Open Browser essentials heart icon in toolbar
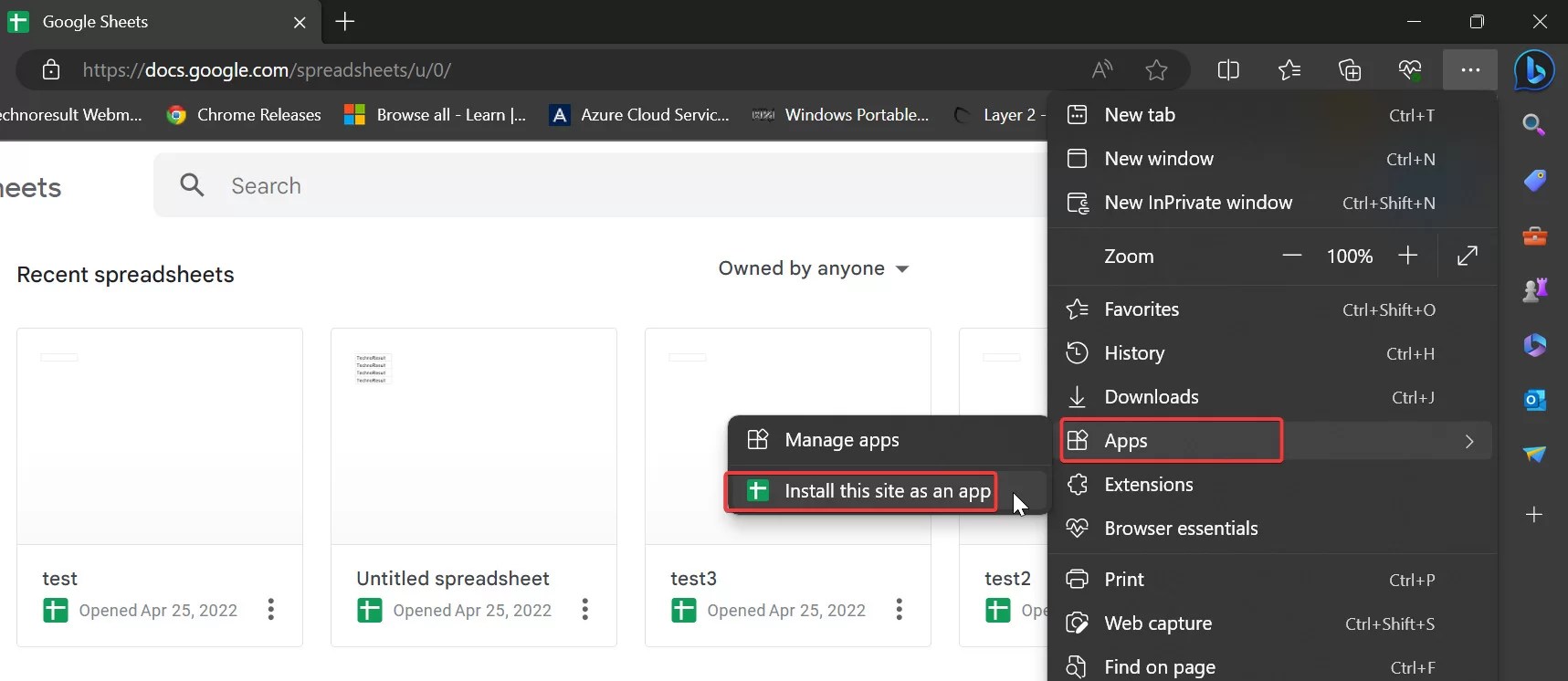 click(x=1409, y=69)
